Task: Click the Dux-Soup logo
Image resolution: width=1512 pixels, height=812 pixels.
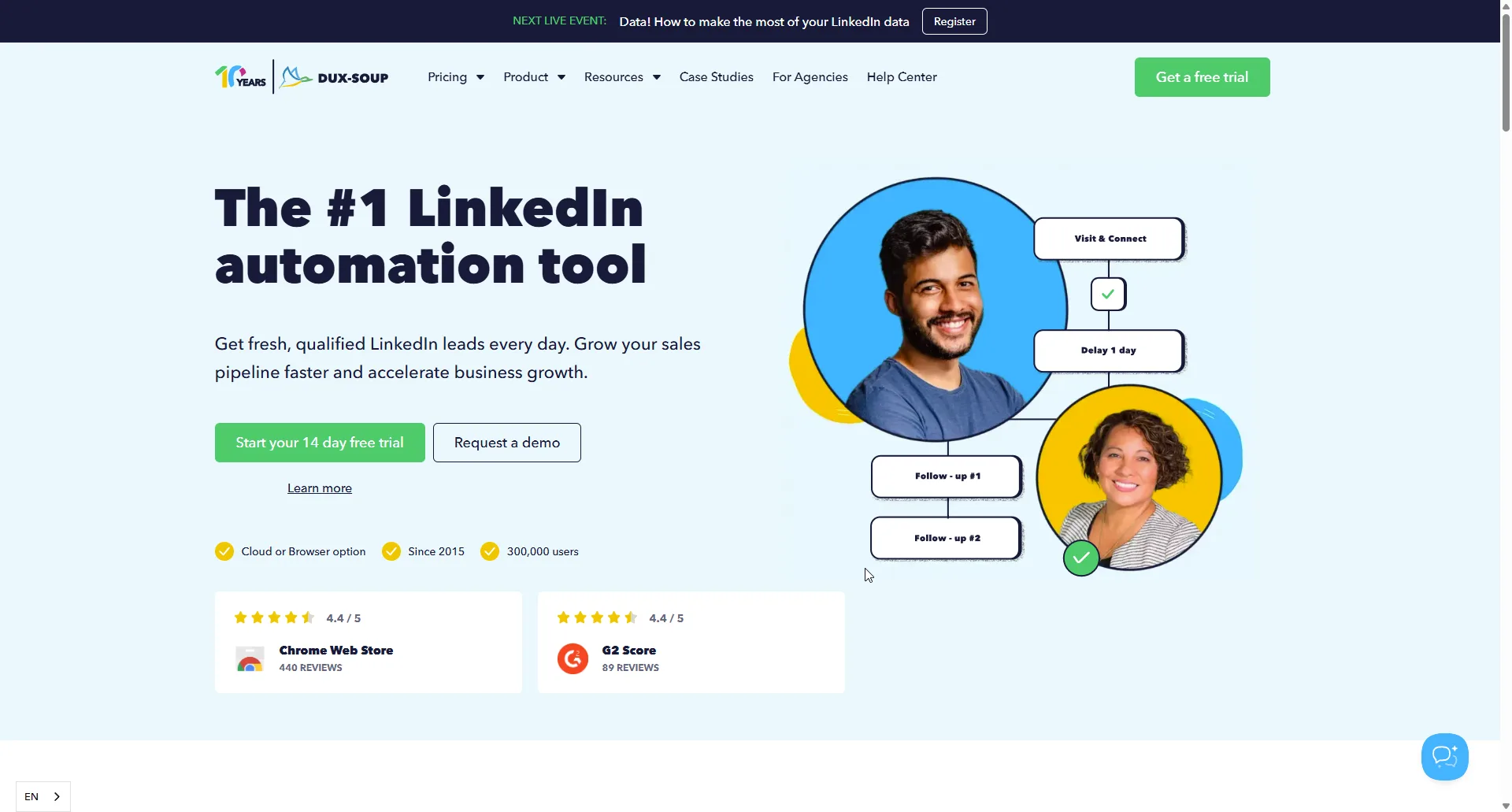Action: pyautogui.click(x=335, y=77)
